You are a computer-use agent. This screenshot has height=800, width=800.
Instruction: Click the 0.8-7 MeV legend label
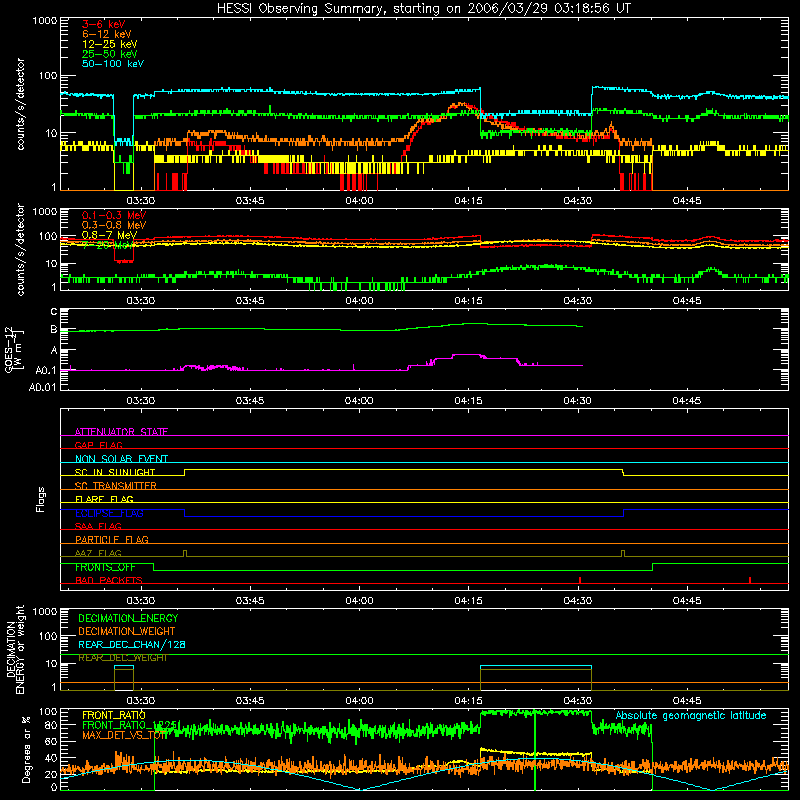[109, 235]
